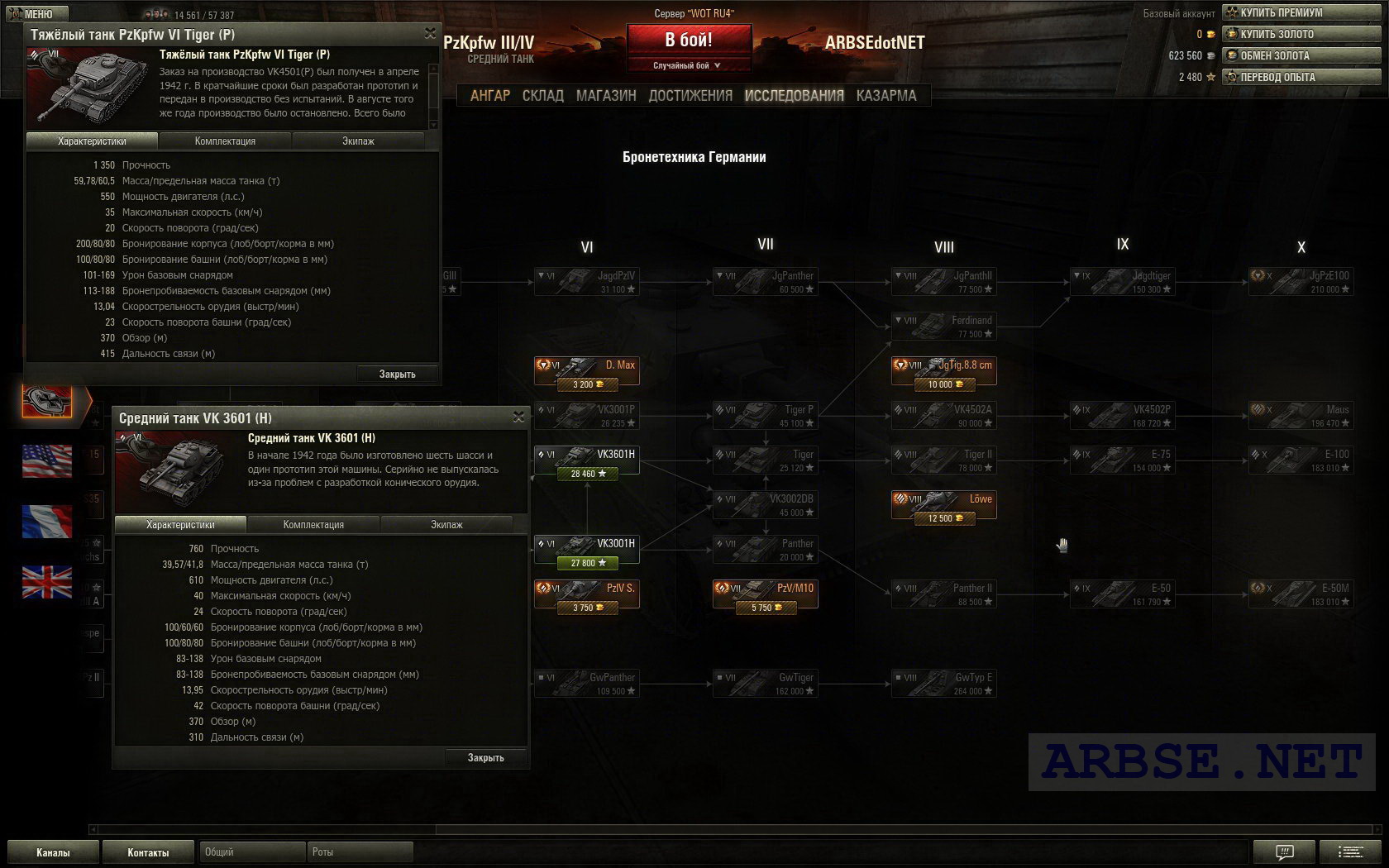Select the D. Max premium tank node

point(587,371)
